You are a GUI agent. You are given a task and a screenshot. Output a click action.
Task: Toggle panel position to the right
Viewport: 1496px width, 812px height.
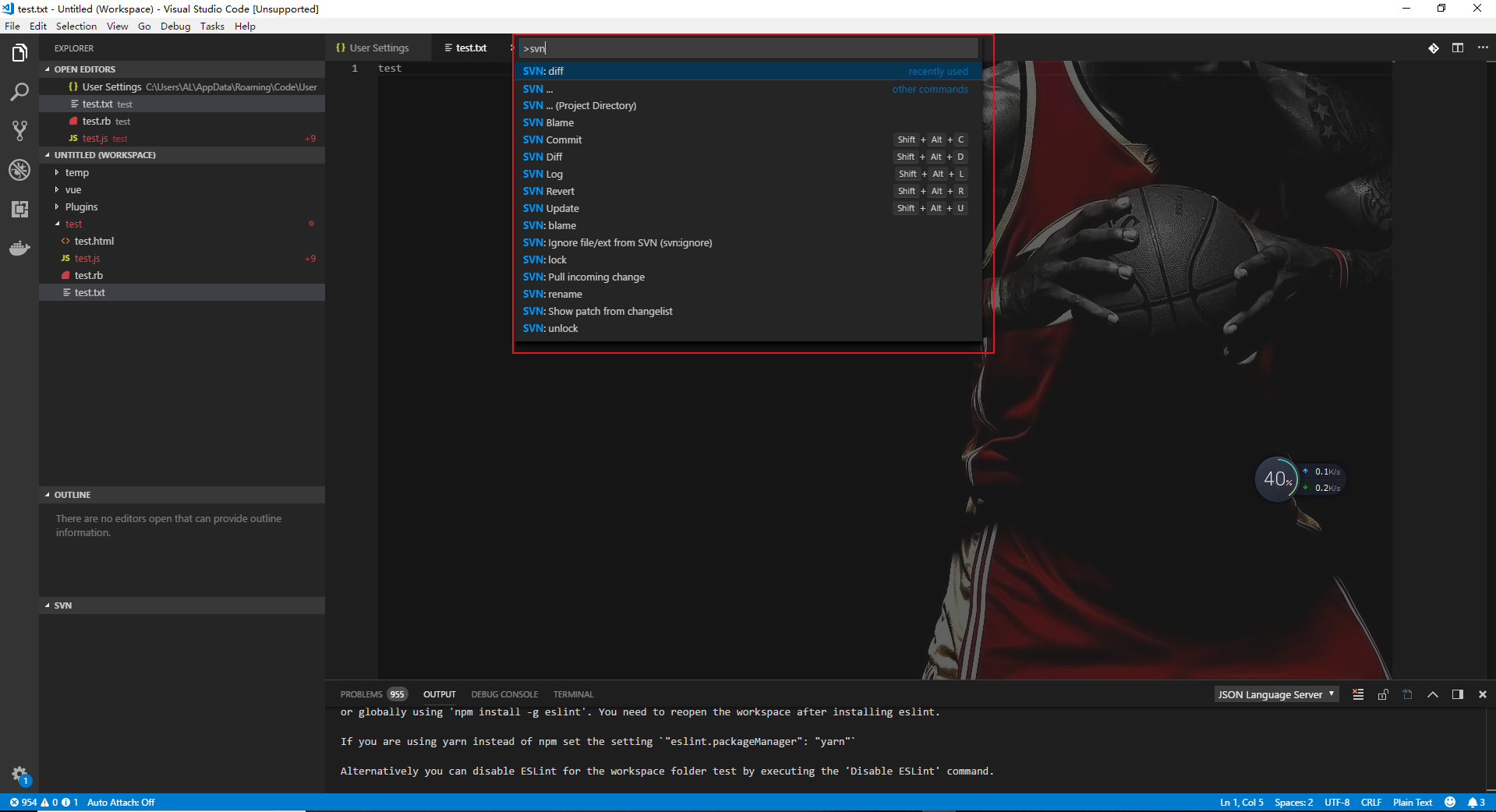point(1458,694)
